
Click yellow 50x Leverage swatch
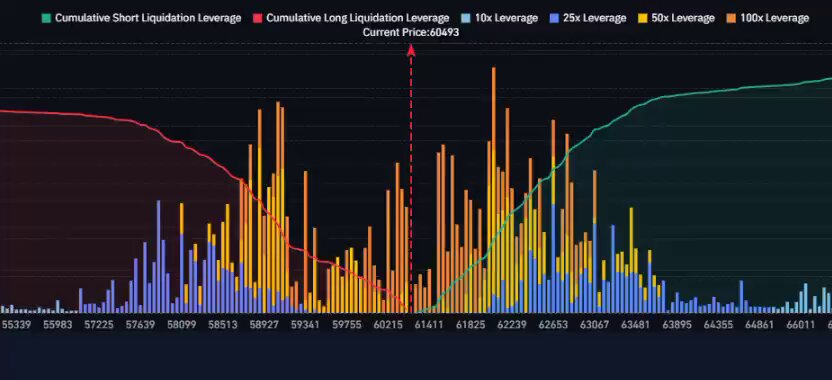click(x=643, y=18)
